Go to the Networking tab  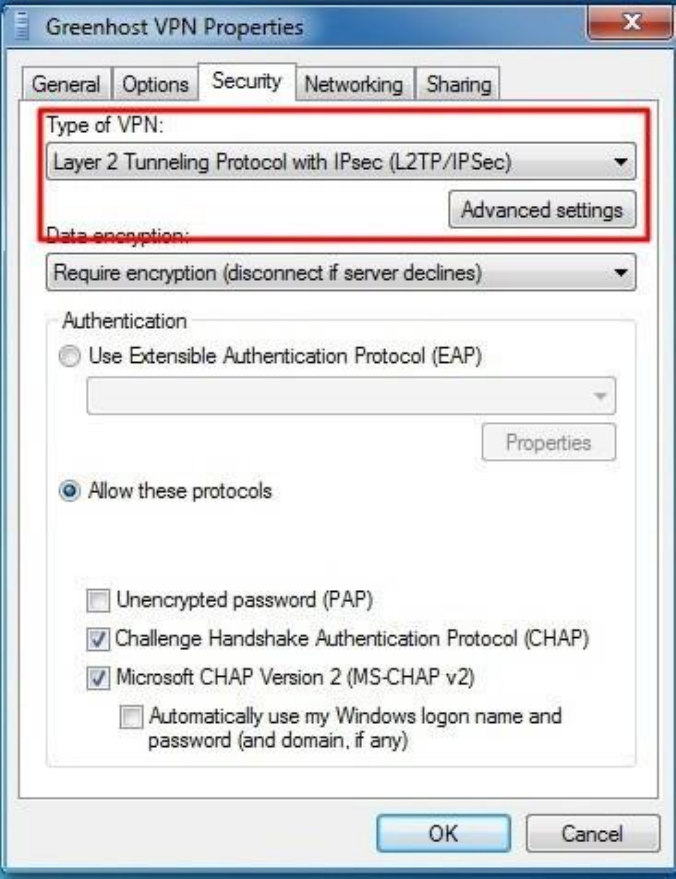(353, 85)
